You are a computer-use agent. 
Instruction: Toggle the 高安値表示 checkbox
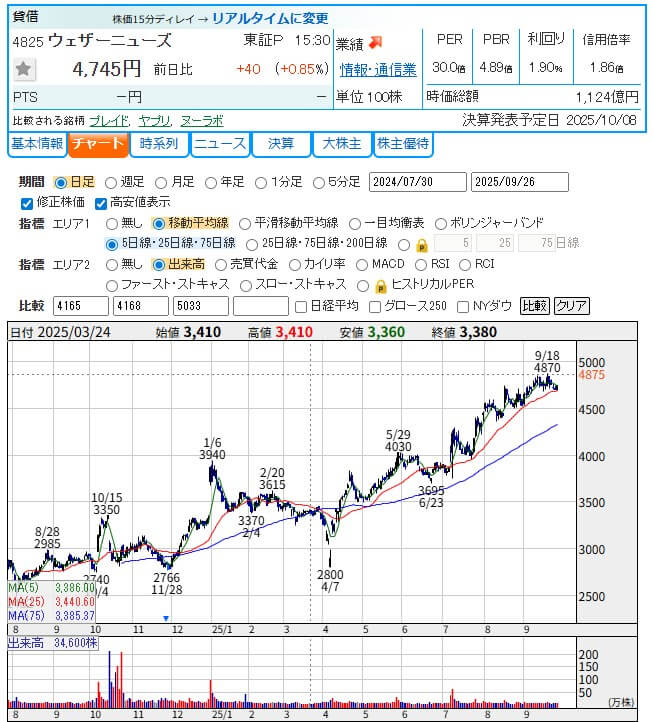[x=100, y=202]
